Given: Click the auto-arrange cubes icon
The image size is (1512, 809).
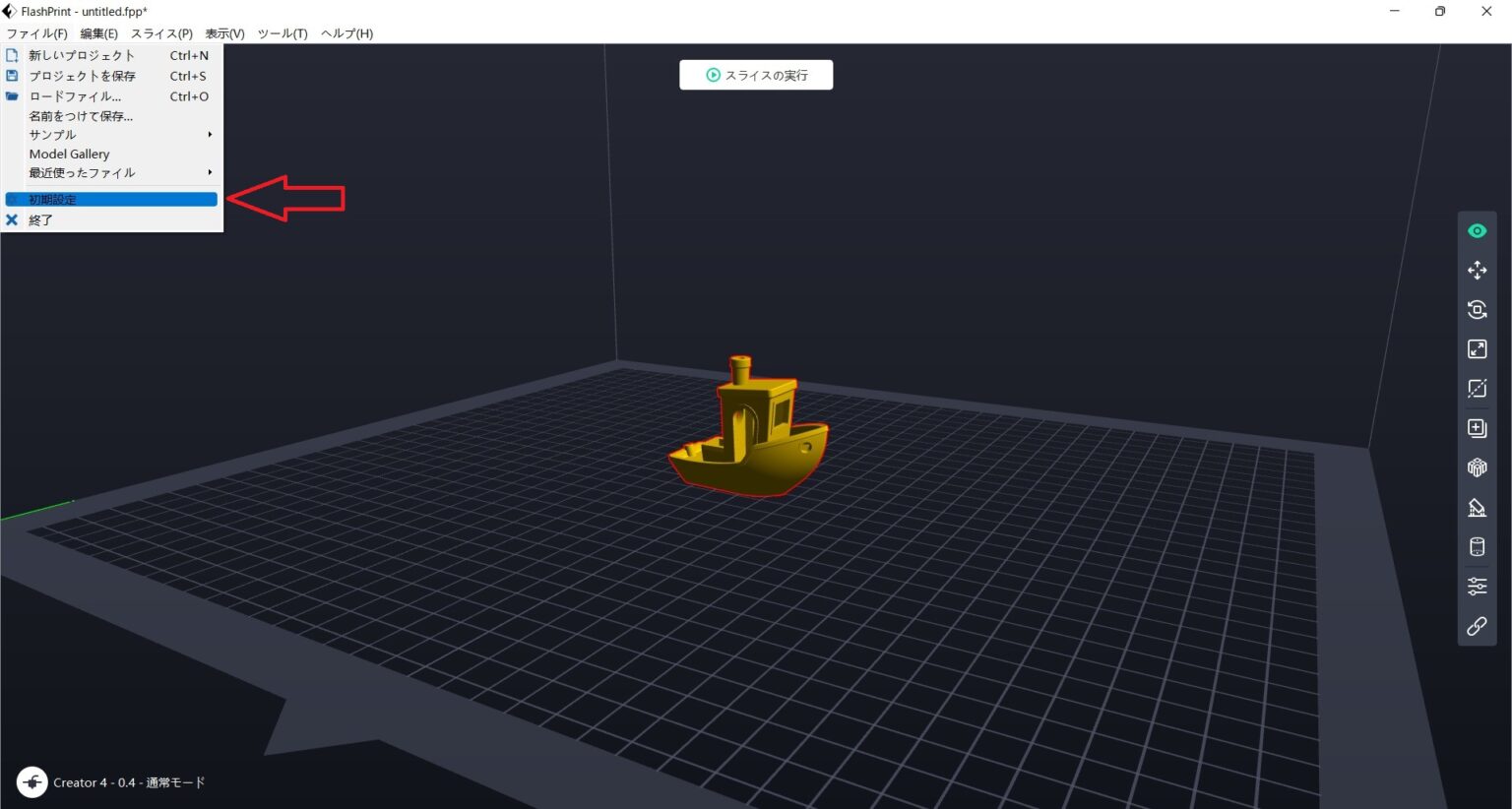Looking at the screenshot, I should 1477,467.
